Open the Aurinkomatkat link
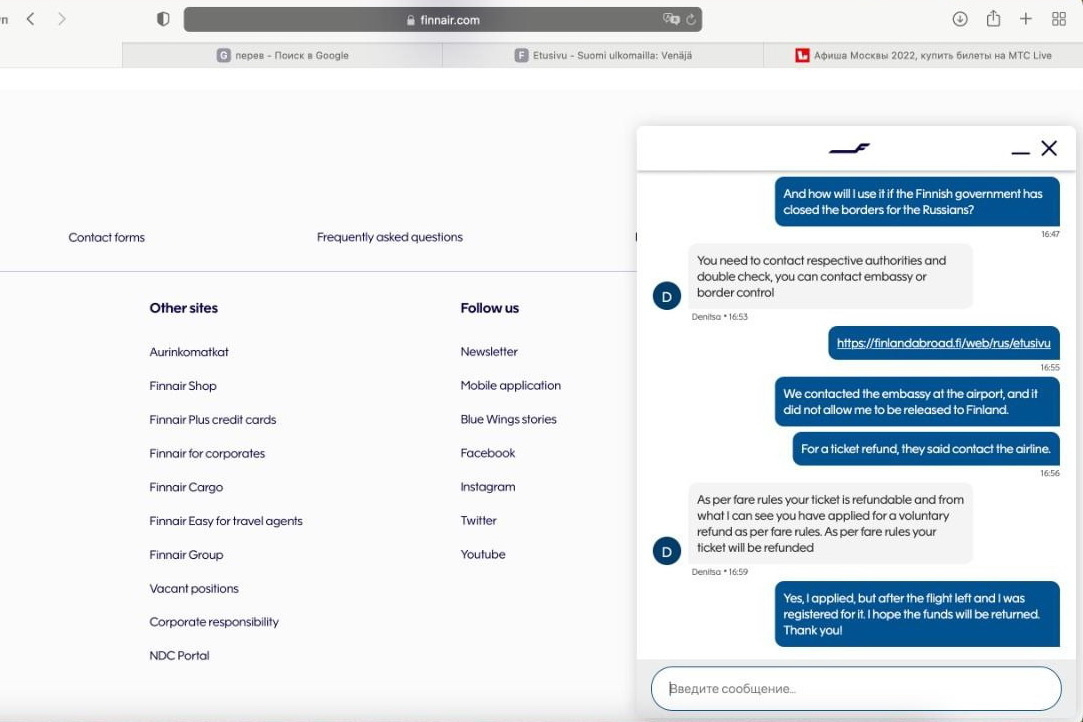Viewport: 1083px width, 722px height. 189,352
